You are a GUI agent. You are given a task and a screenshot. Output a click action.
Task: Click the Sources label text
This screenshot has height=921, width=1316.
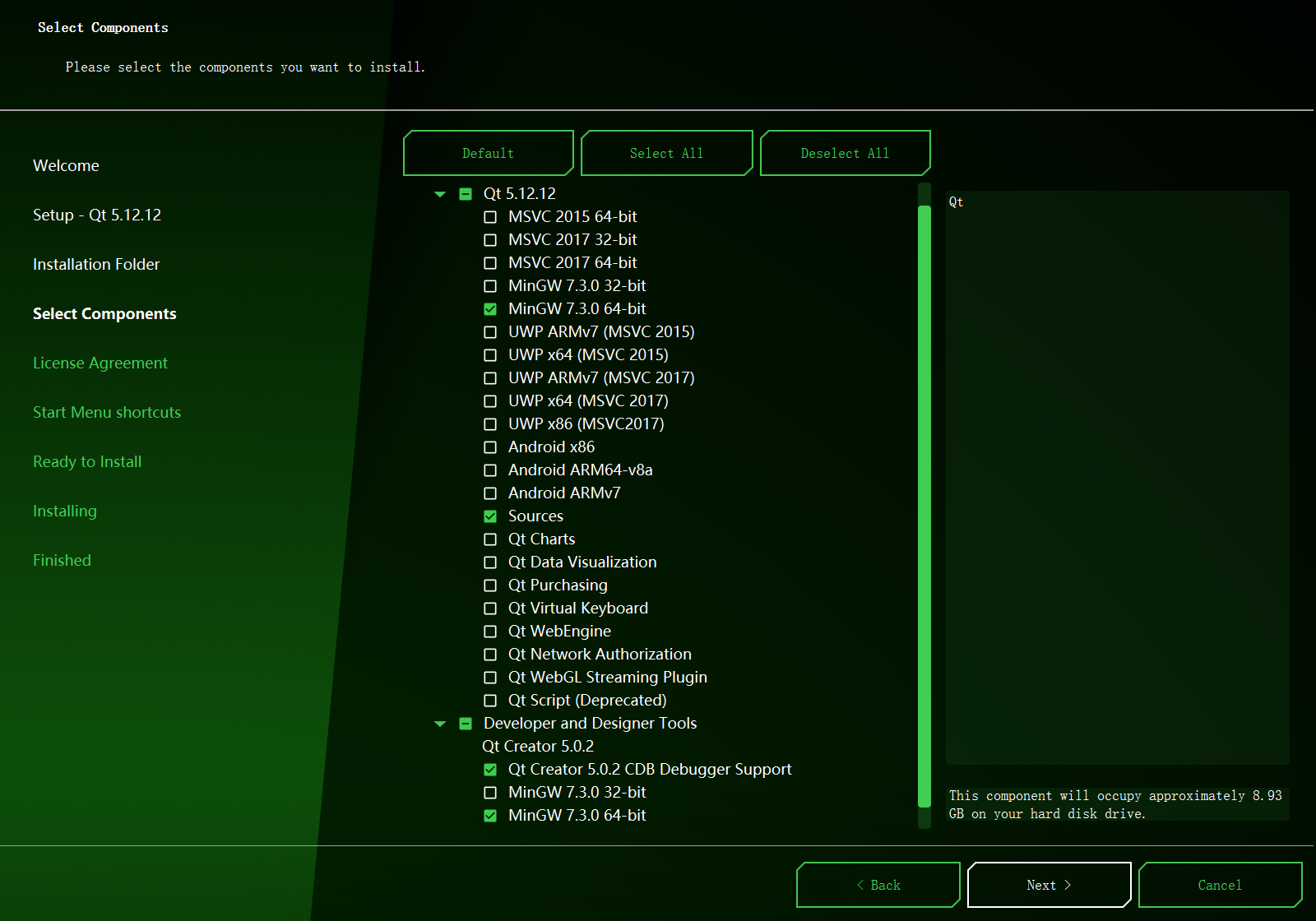pos(535,516)
